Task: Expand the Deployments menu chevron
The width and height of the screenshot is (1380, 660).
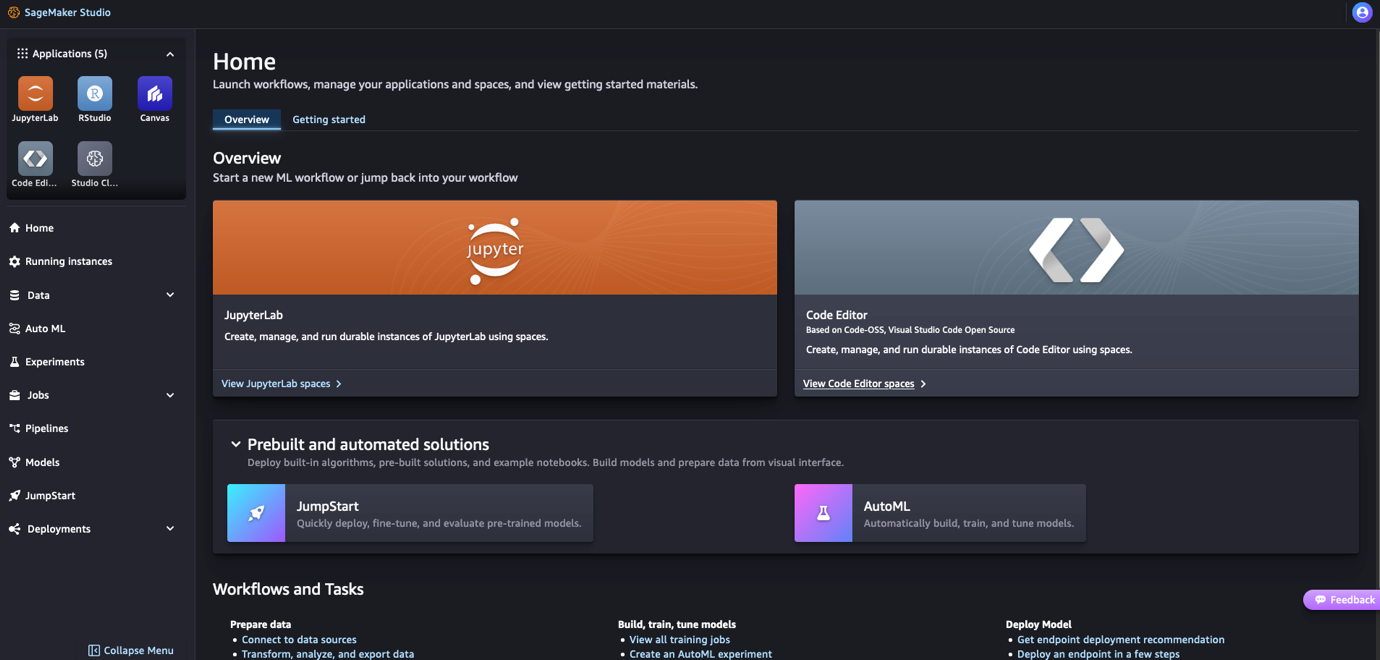Action: 170,529
